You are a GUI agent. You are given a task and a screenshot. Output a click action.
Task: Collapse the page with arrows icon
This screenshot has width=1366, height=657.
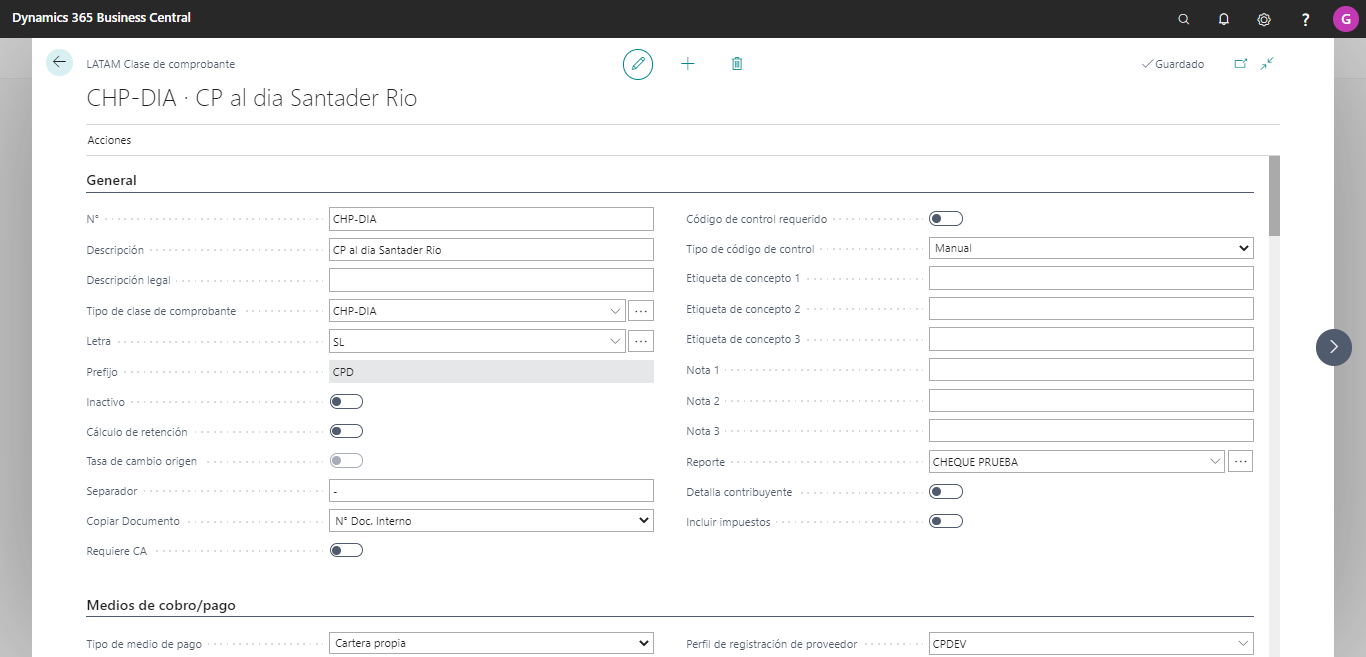1267,63
